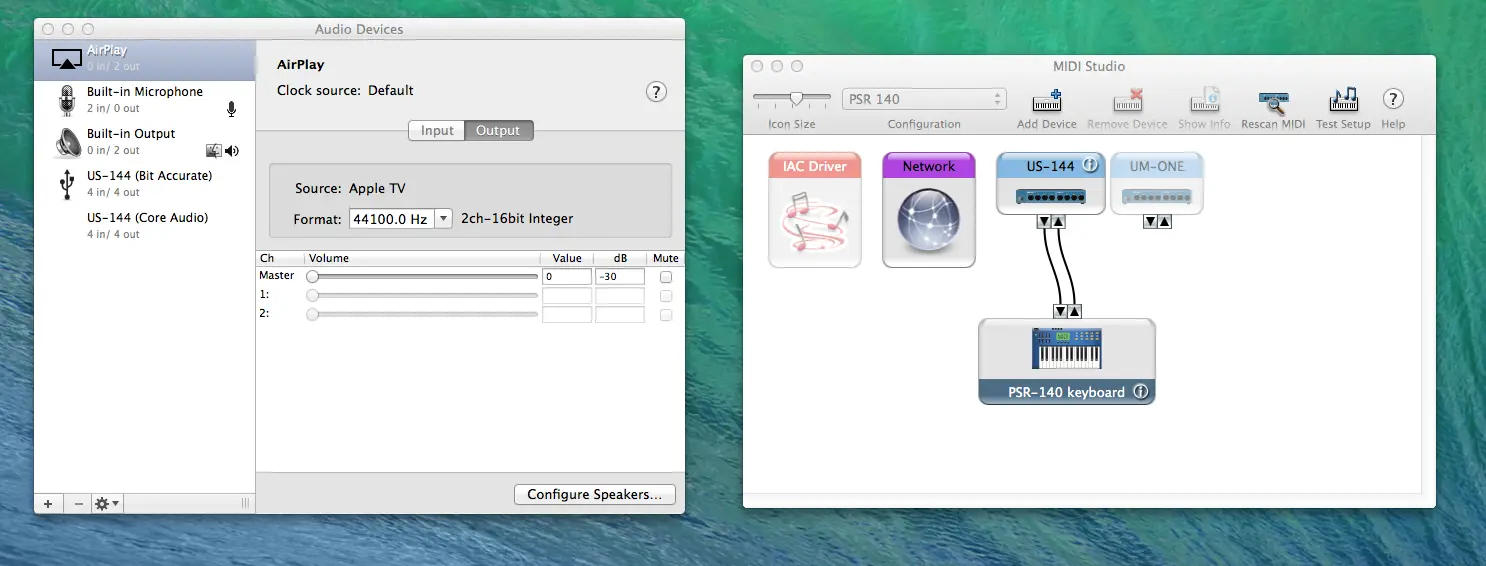Click system alert sound indicator on Built-in Output

point(213,151)
